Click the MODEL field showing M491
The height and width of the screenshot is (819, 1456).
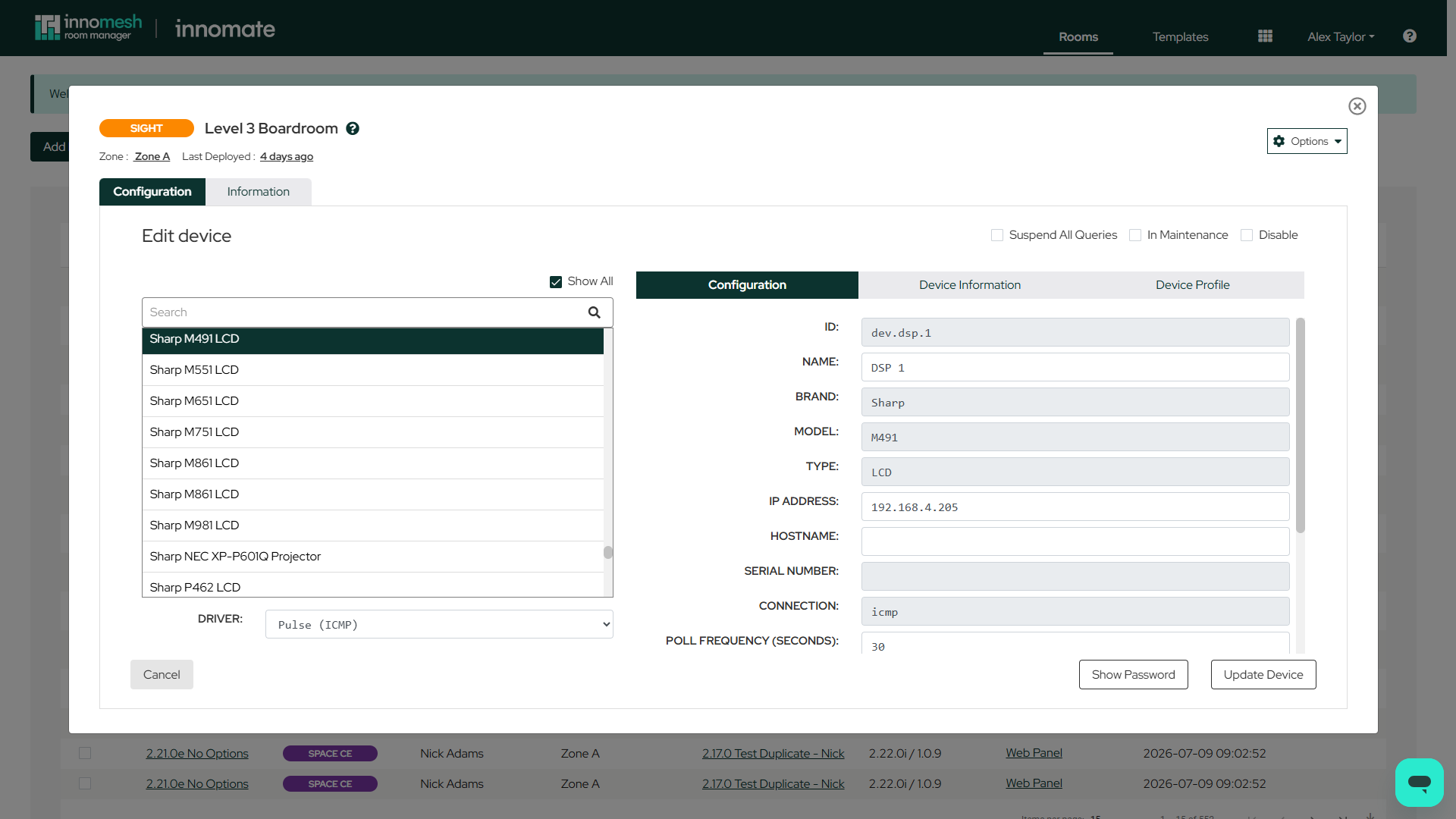1075,437
